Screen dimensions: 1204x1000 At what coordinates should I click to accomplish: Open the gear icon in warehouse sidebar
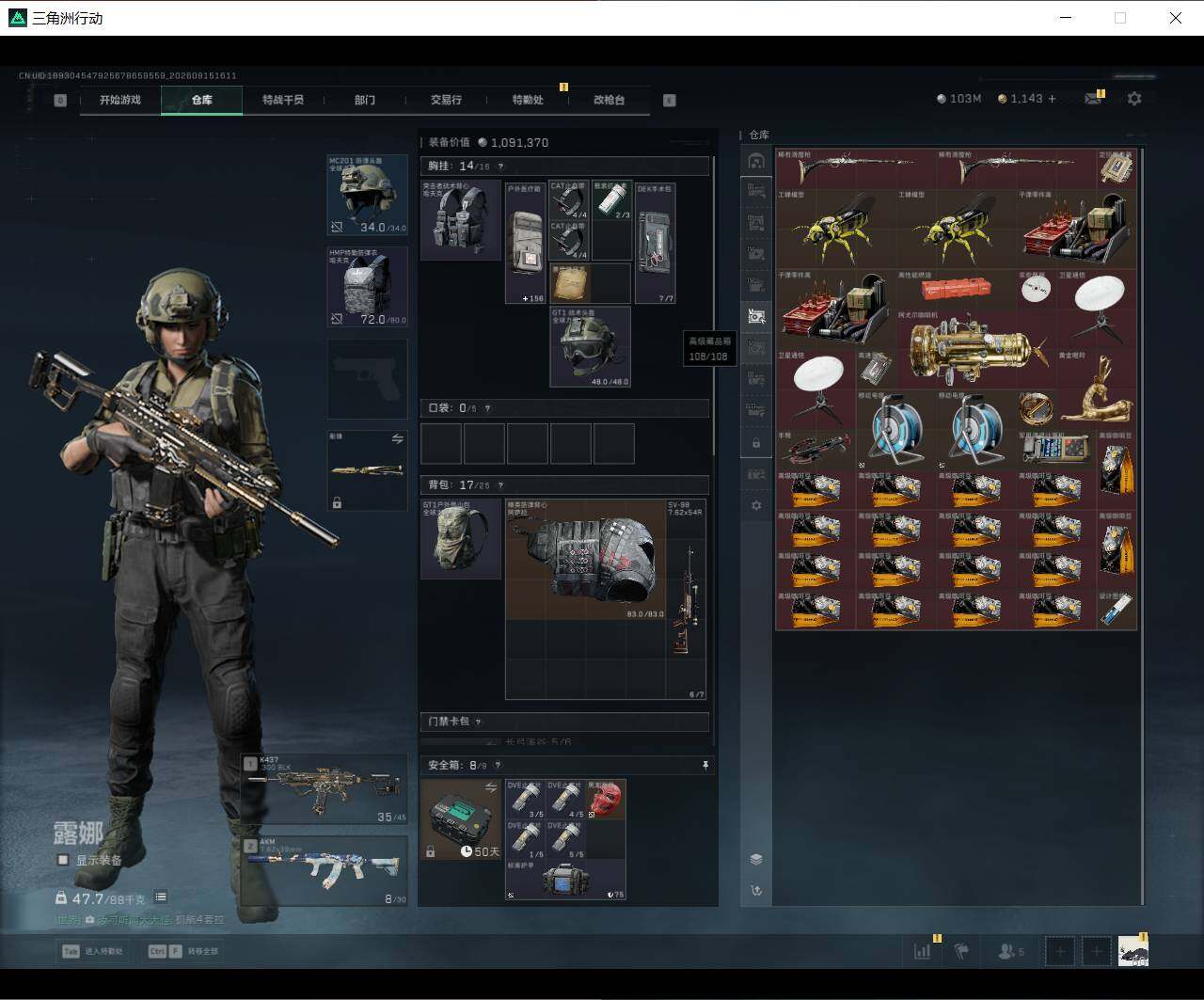[x=756, y=505]
